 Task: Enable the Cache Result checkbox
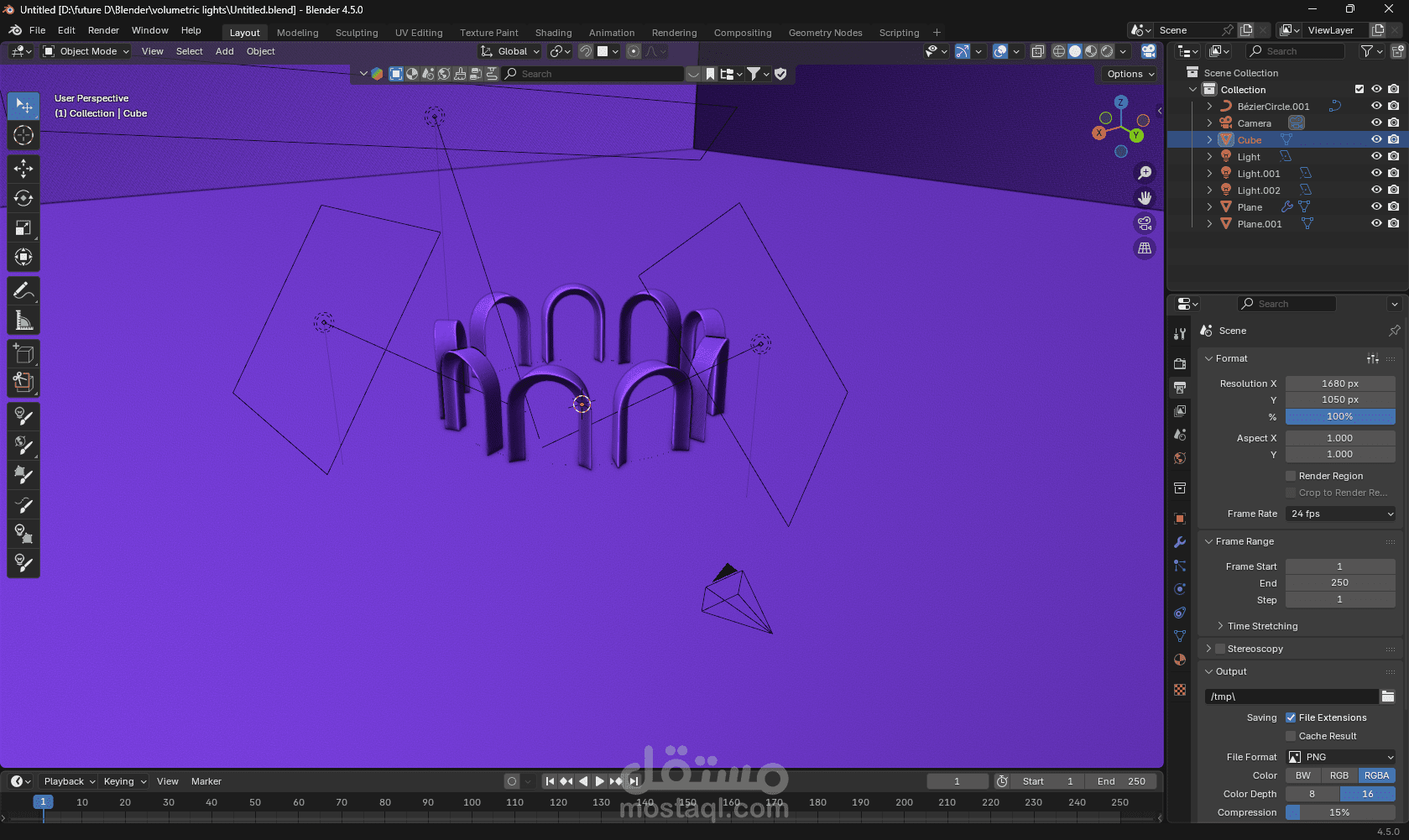pyautogui.click(x=1291, y=736)
